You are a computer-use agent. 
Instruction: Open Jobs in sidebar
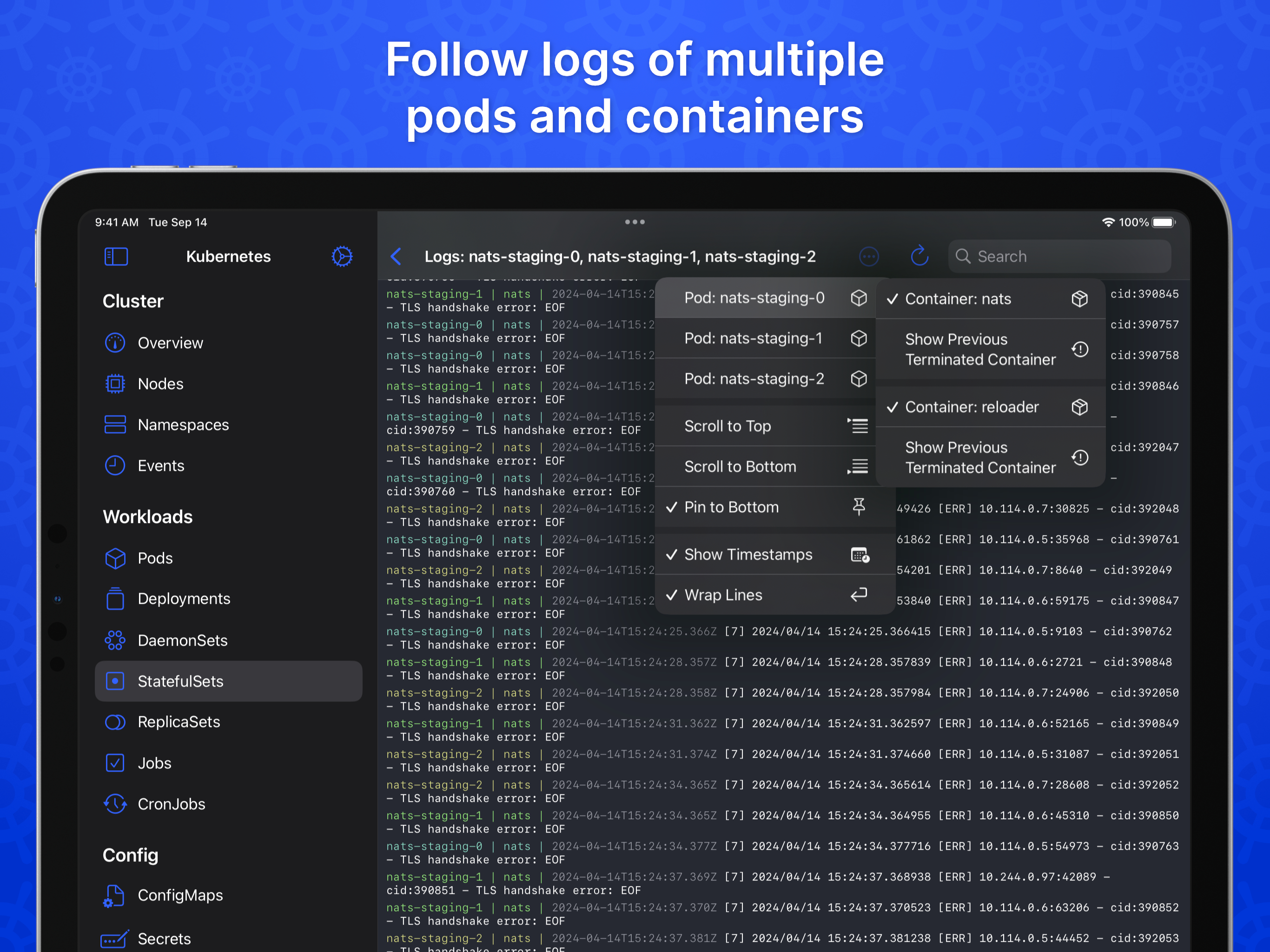(x=229, y=763)
